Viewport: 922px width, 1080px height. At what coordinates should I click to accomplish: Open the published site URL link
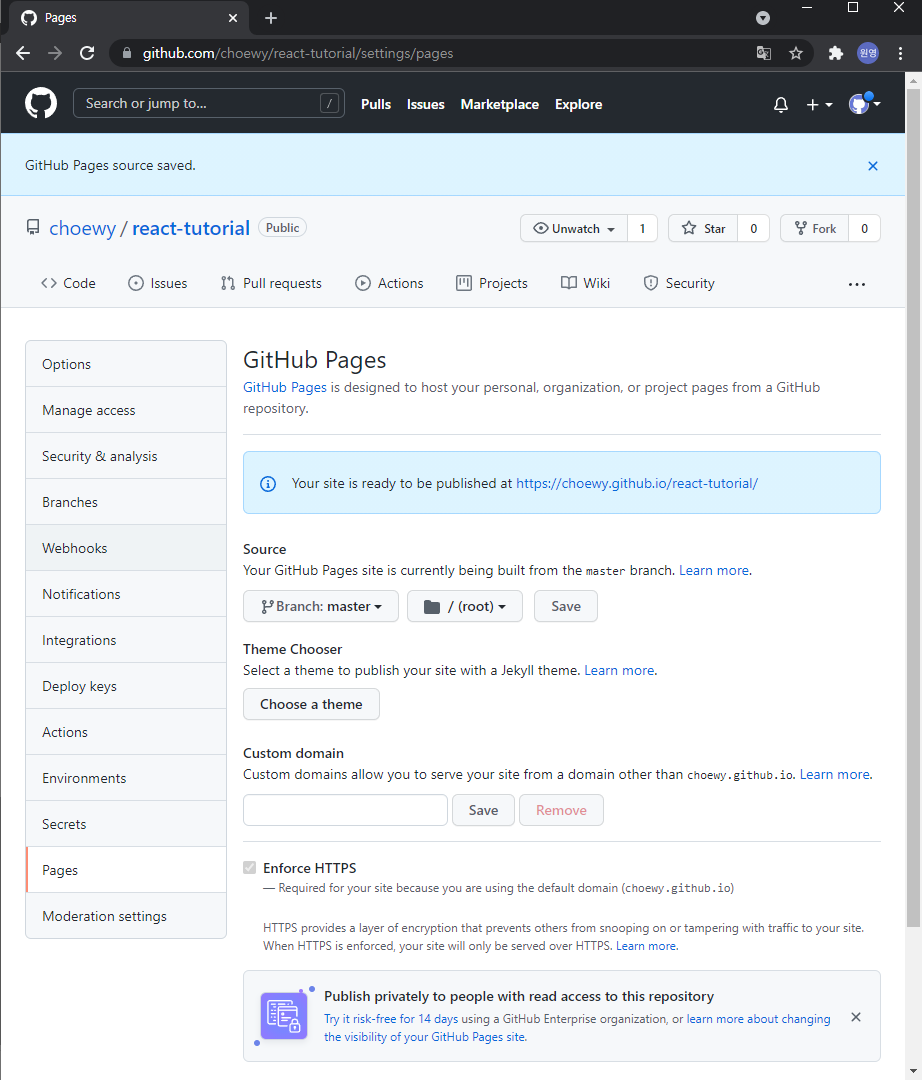pyautogui.click(x=637, y=484)
